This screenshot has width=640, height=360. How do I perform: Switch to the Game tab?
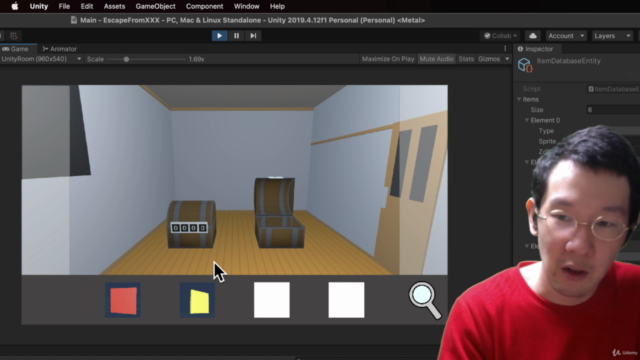tap(17, 49)
